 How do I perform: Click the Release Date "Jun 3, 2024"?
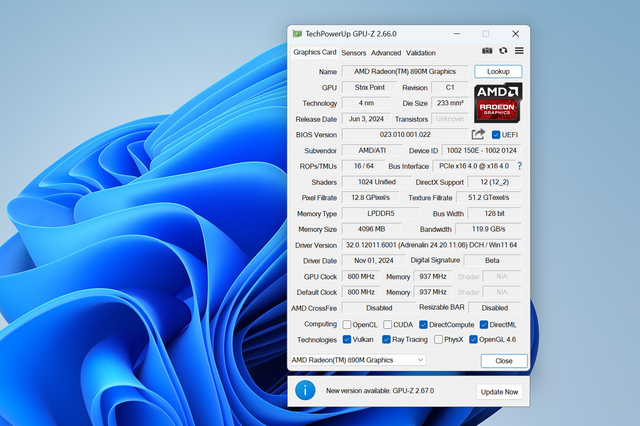pos(366,119)
